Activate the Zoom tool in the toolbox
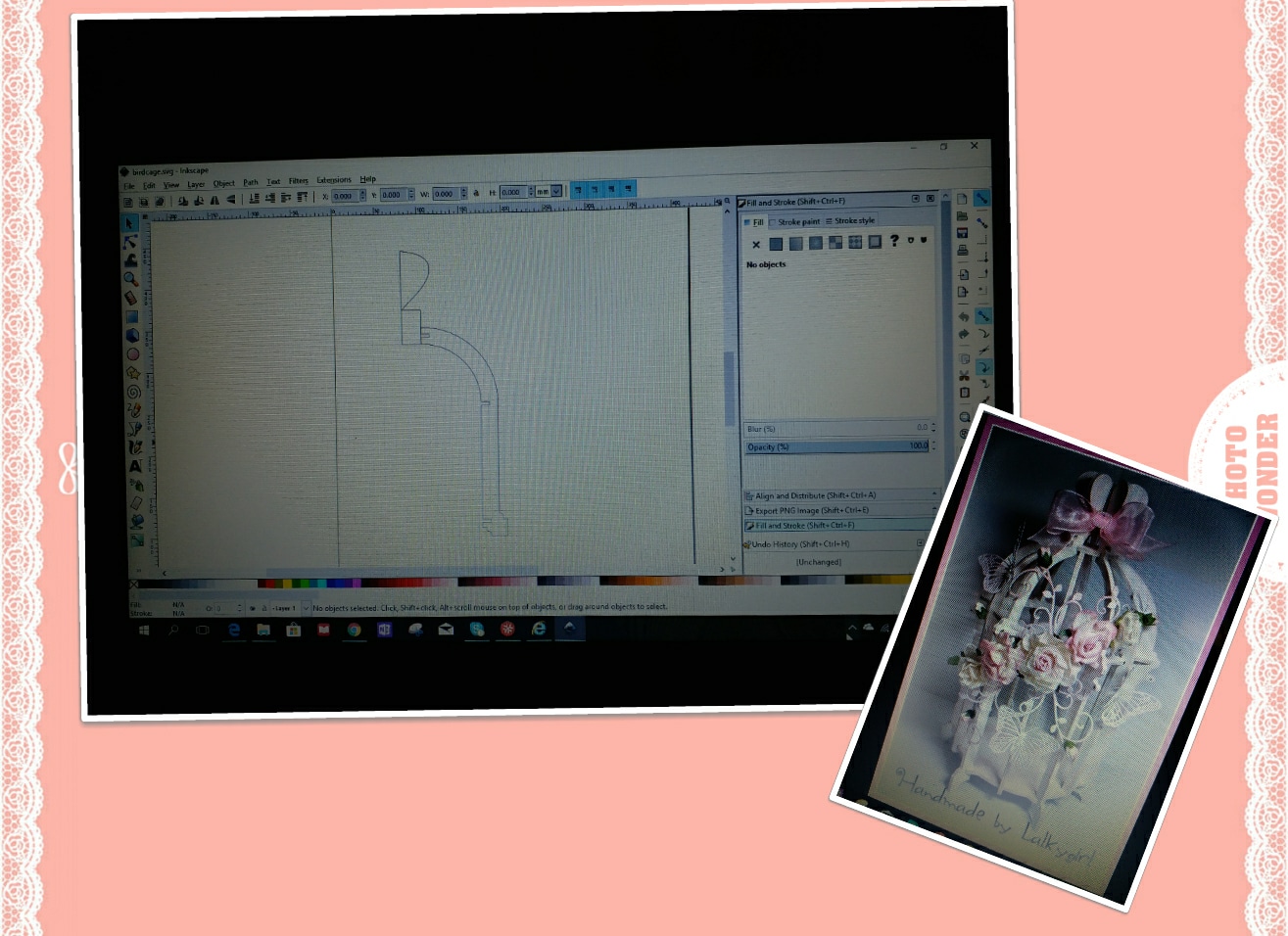Screen dimensions: 1288x936 [x=130, y=279]
